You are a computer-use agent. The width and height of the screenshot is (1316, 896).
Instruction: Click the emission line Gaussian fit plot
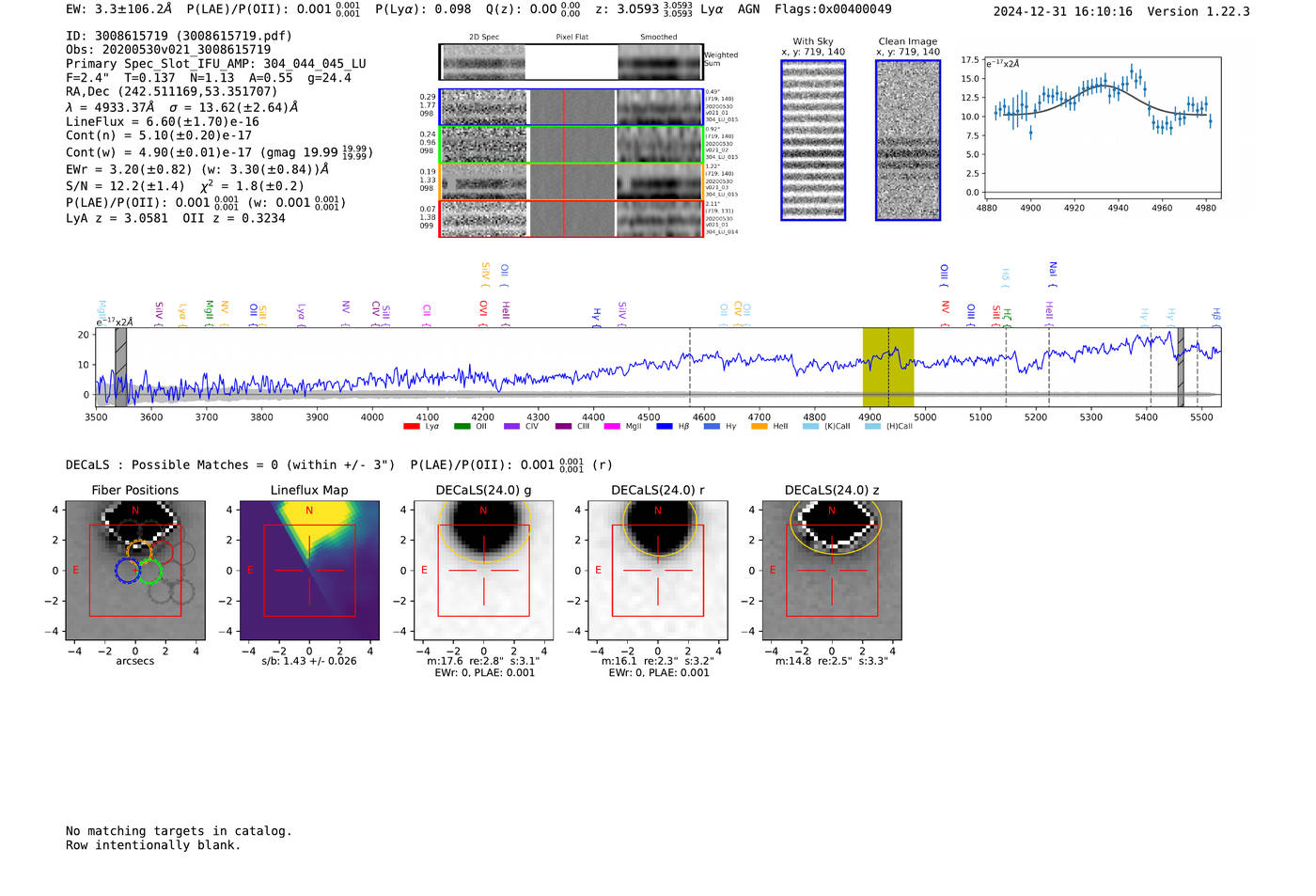[x=1104, y=128]
